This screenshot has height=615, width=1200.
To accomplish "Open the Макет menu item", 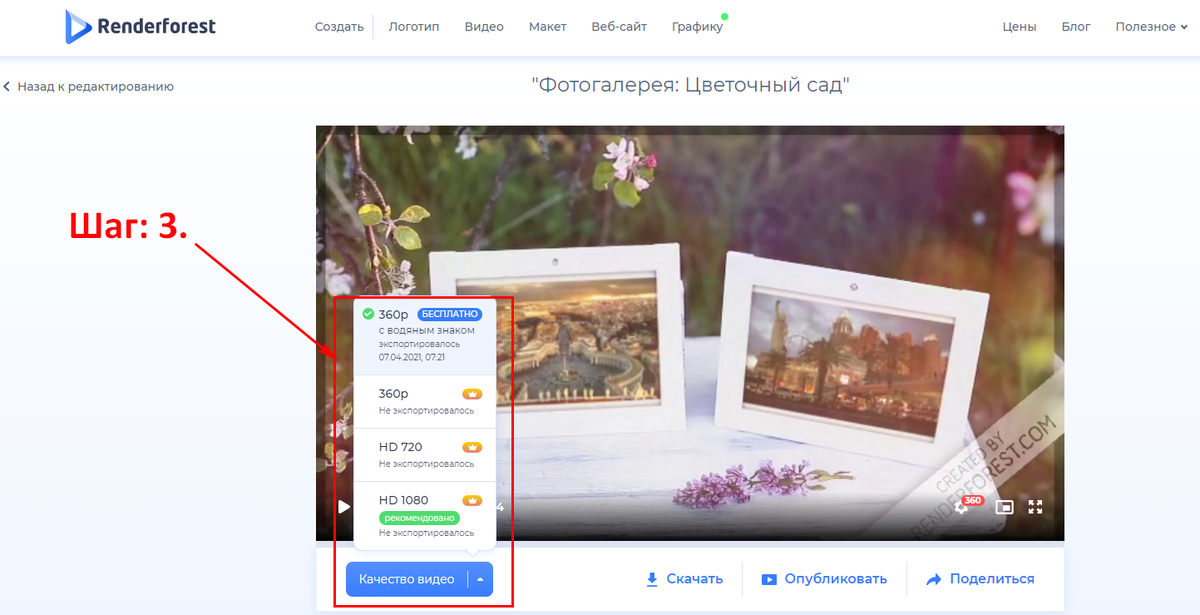I will coord(548,27).
